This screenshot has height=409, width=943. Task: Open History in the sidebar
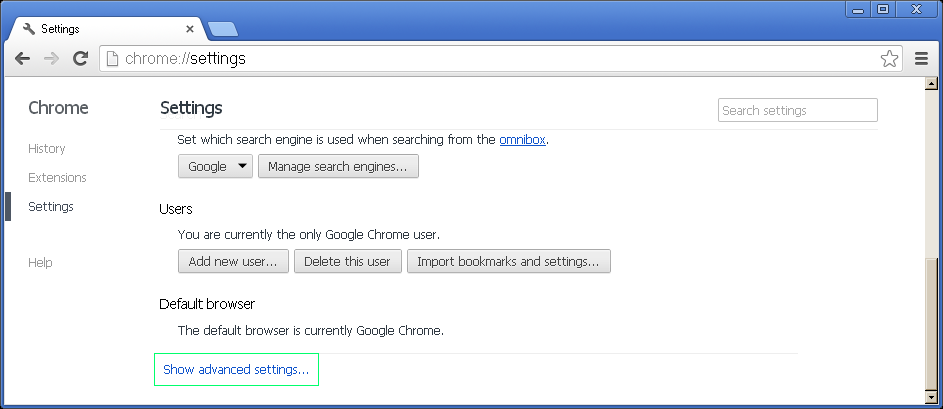click(x=47, y=149)
